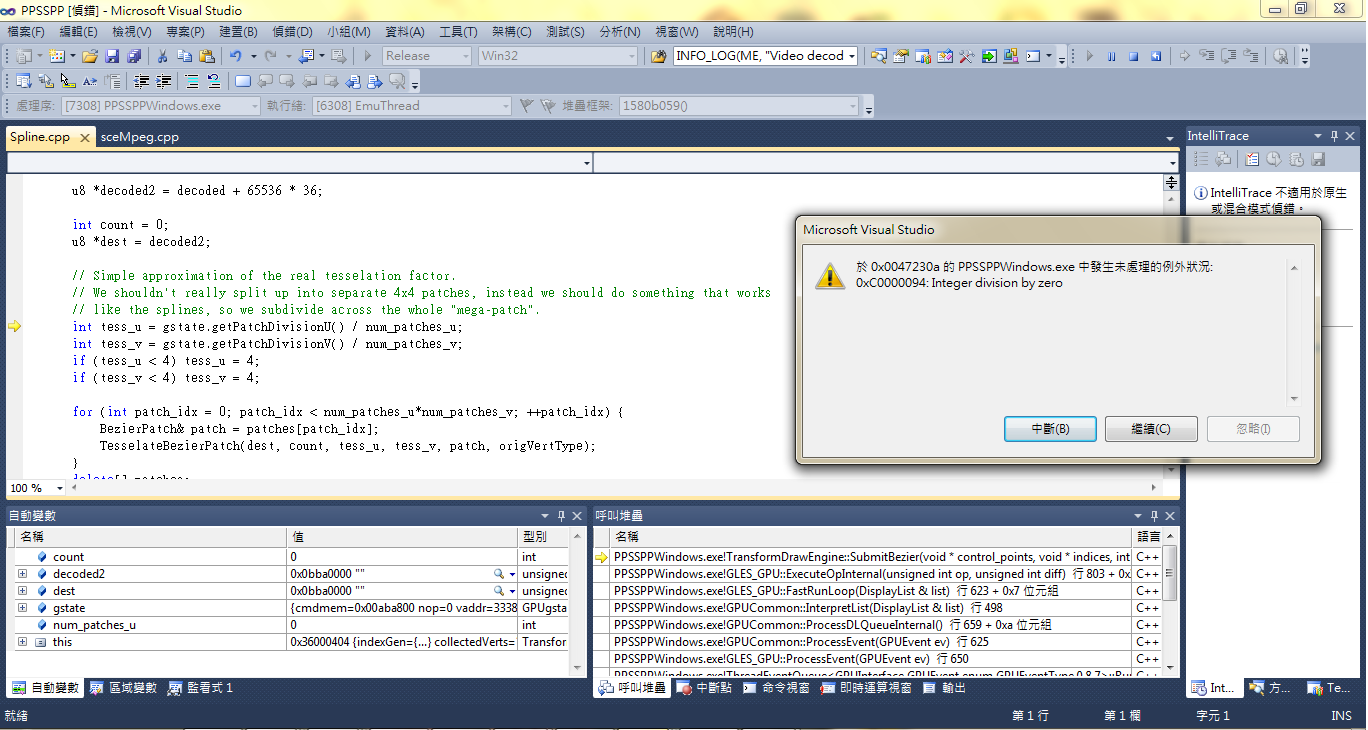The width and height of the screenshot is (1368, 730).
Task: Switch to the 區域變數 tab
Action: [x=123, y=688]
